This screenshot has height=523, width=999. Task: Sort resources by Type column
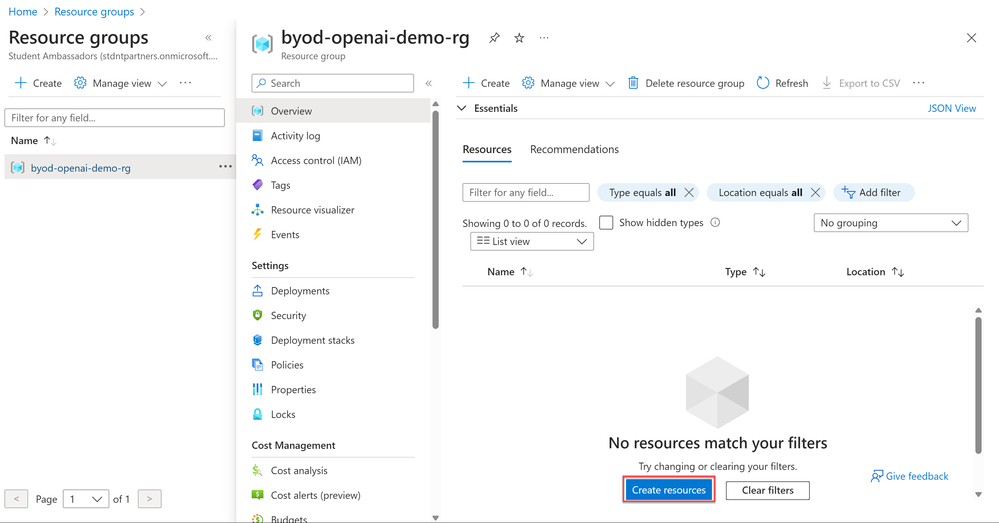(x=745, y=272)
